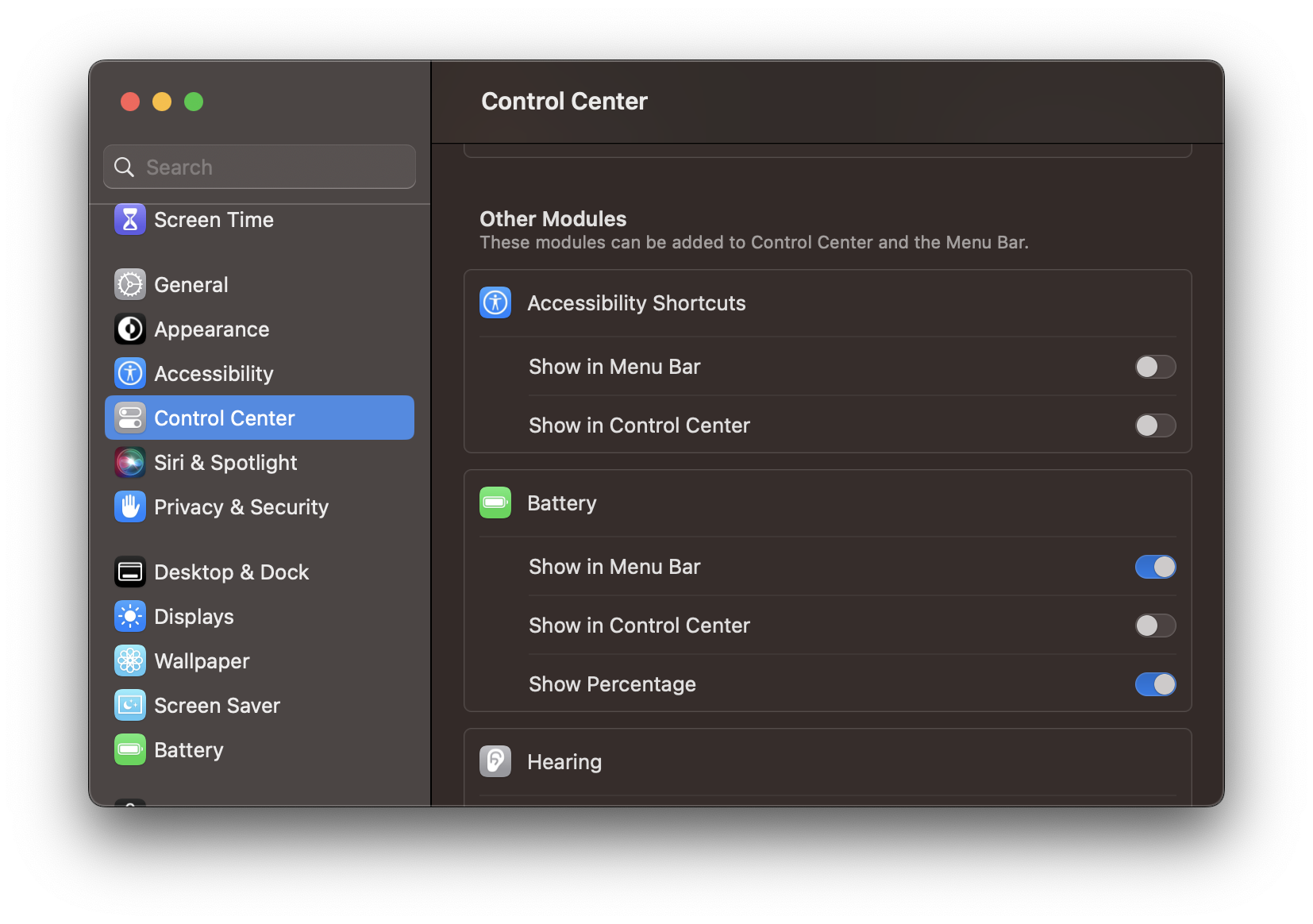Open Screen Time settings
Screen dimensions: 1313x924
pyautogui.click(x=214, y=220)
